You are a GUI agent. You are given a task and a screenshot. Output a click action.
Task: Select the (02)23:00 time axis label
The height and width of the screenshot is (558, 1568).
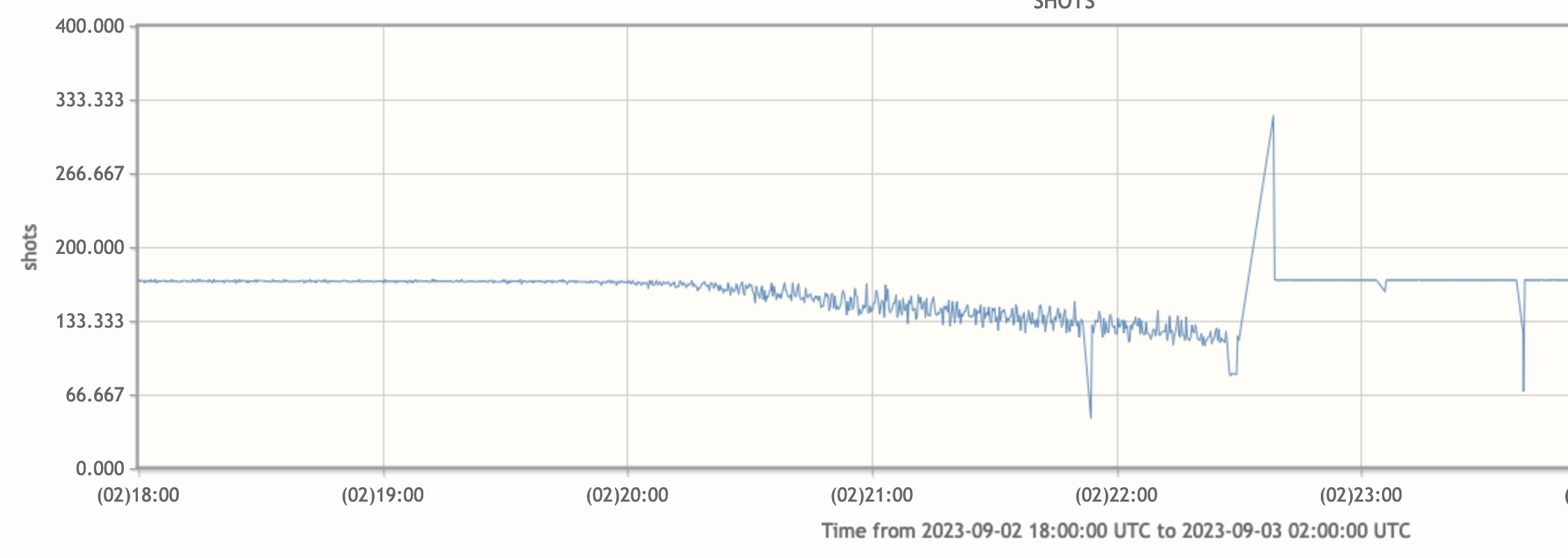[x=1361, y=495]
